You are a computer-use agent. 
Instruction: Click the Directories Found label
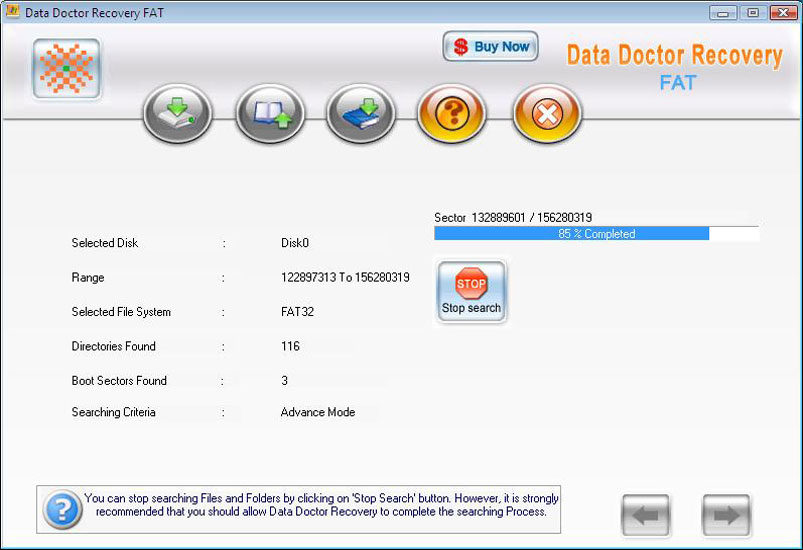pos(114,346)
